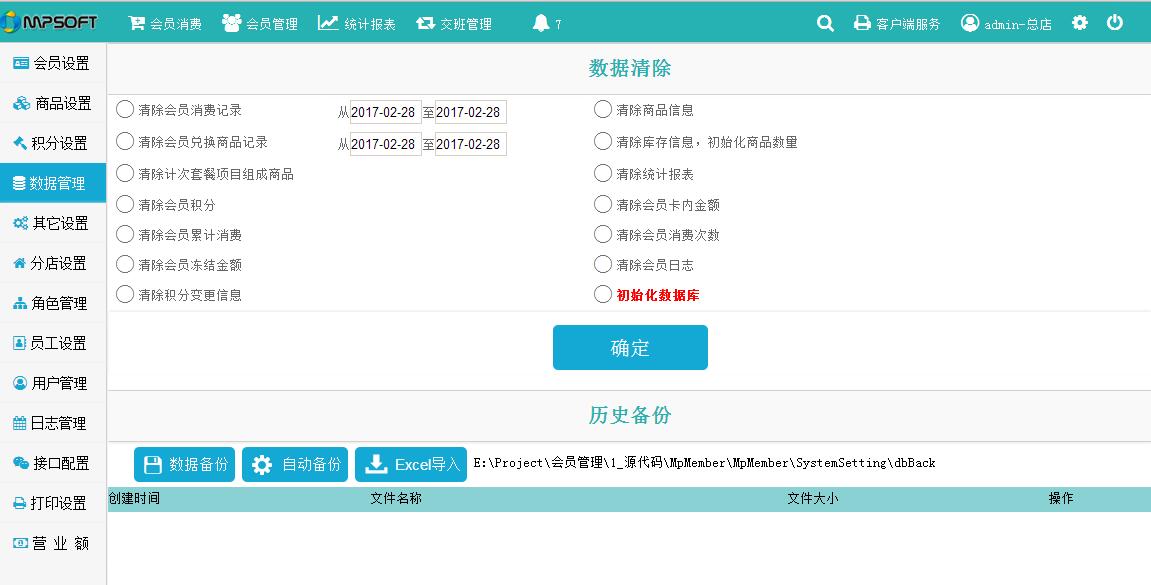This screenshot has height=585, width=1151.
Task: Select 清除会员消费次数 radio button
Action: (603, 234)
